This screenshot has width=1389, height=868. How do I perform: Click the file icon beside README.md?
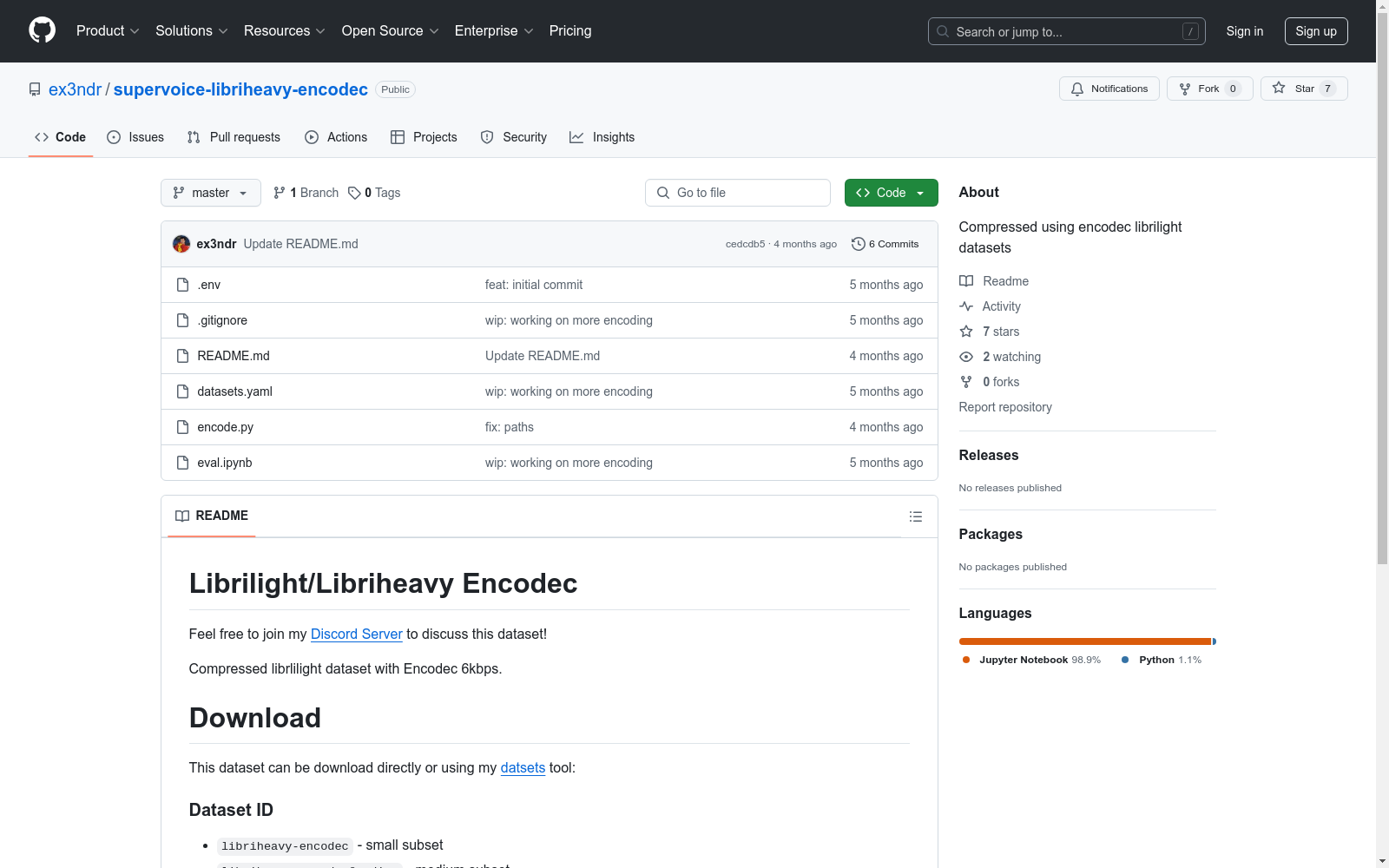coord(182,356)
